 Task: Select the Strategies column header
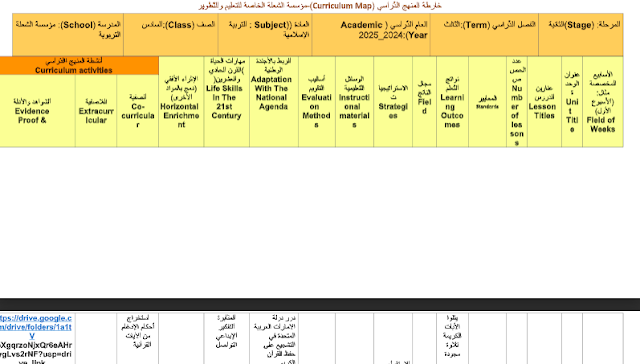point(393,102)
